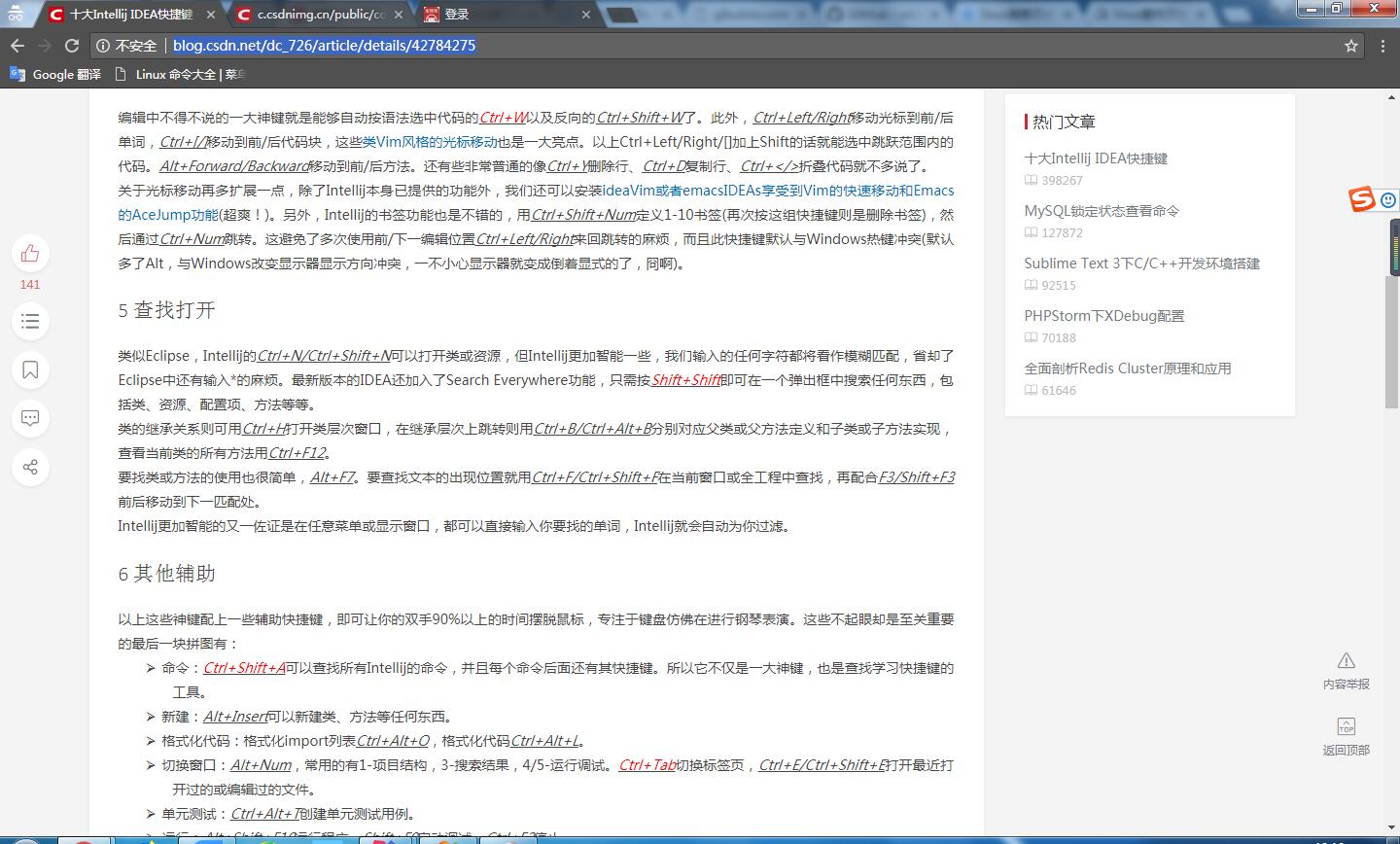The image size is (1400, 844).
Task: Click the heading 6 其他辅助
Action: coord(166,574)
